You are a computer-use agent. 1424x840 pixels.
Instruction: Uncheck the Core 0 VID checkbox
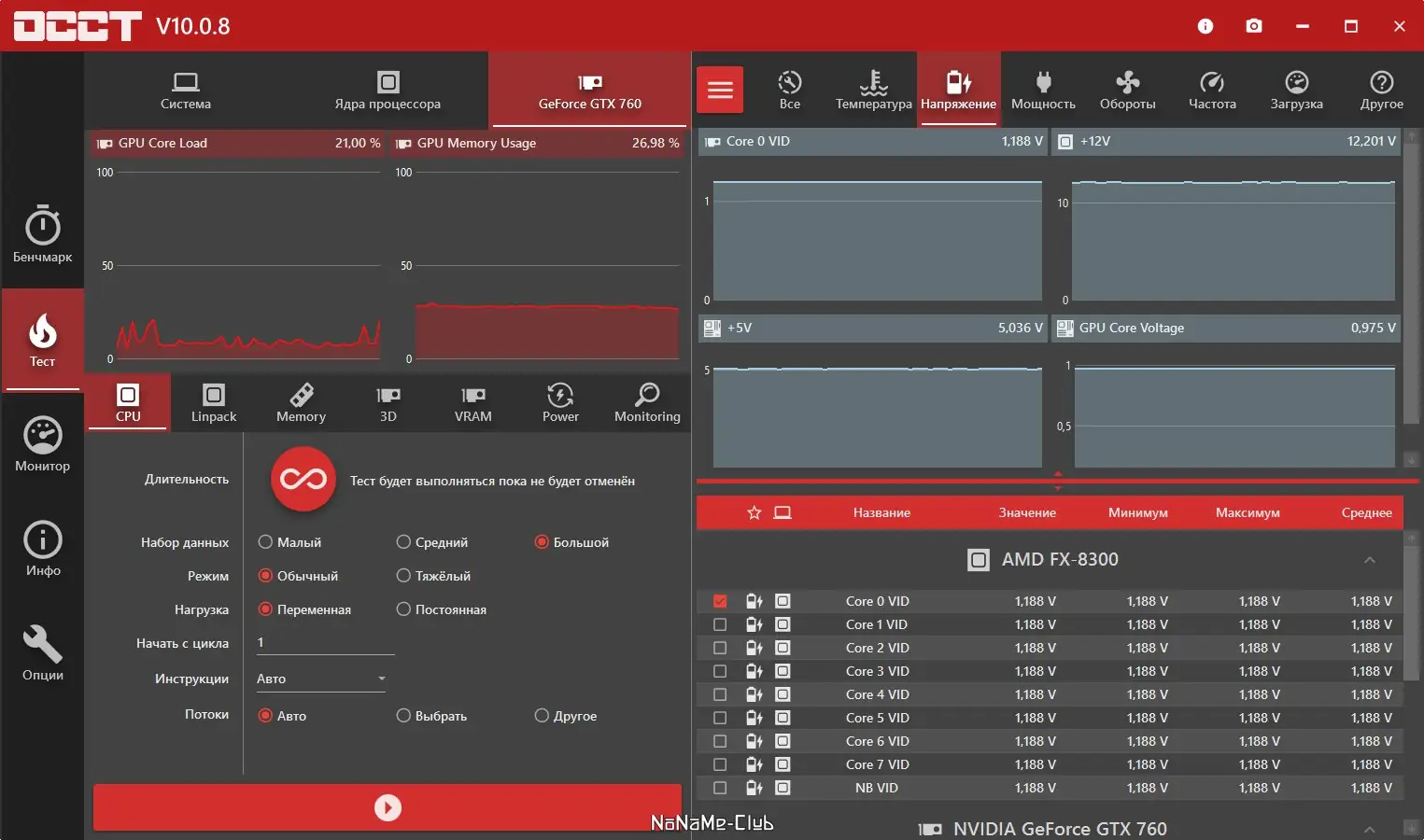[x=720, y=601]
